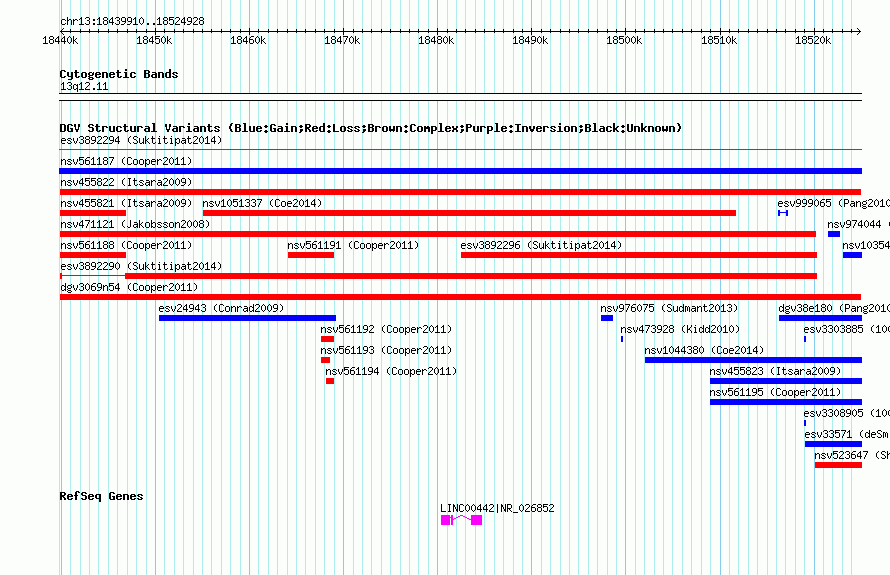
Task: Click the last magenta LINC00442 exon block
Action: [x=476, y=520]
